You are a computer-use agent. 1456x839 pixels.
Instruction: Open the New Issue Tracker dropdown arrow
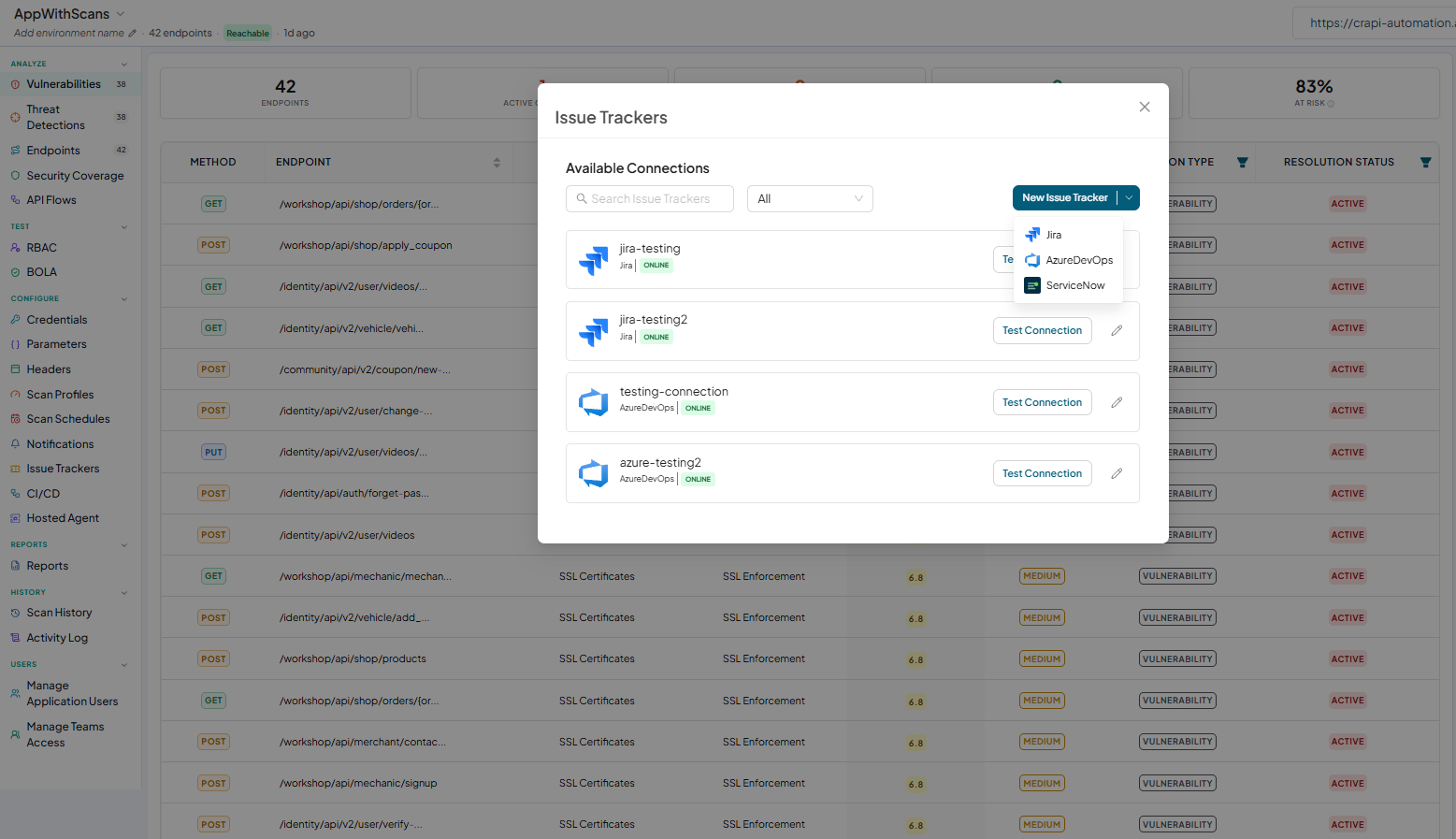[1129, 197]
